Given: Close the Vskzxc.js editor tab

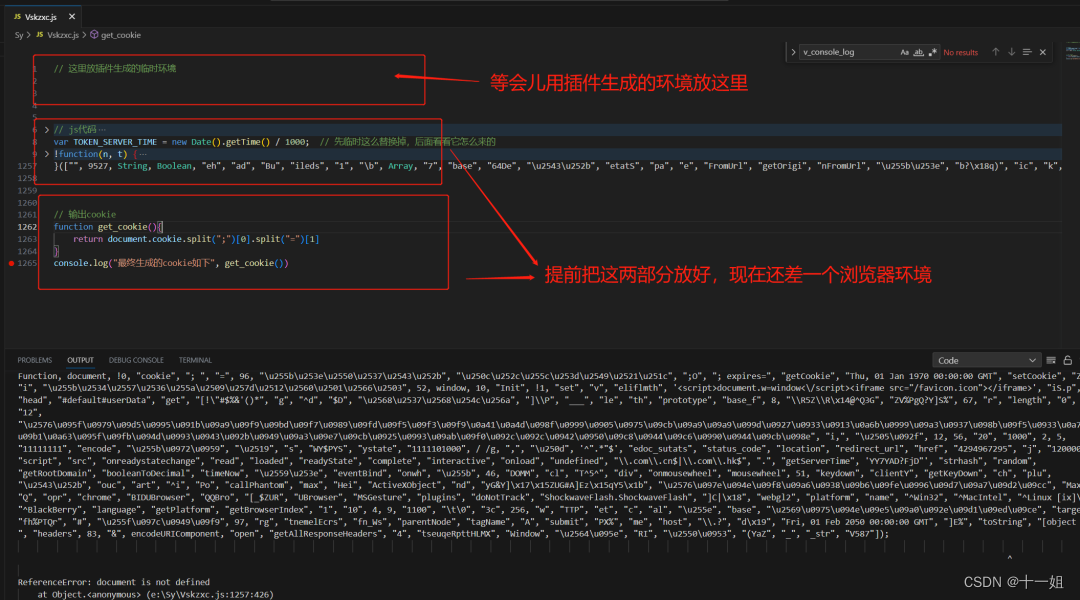Looking at the screenshot, I should coord(72,17).
